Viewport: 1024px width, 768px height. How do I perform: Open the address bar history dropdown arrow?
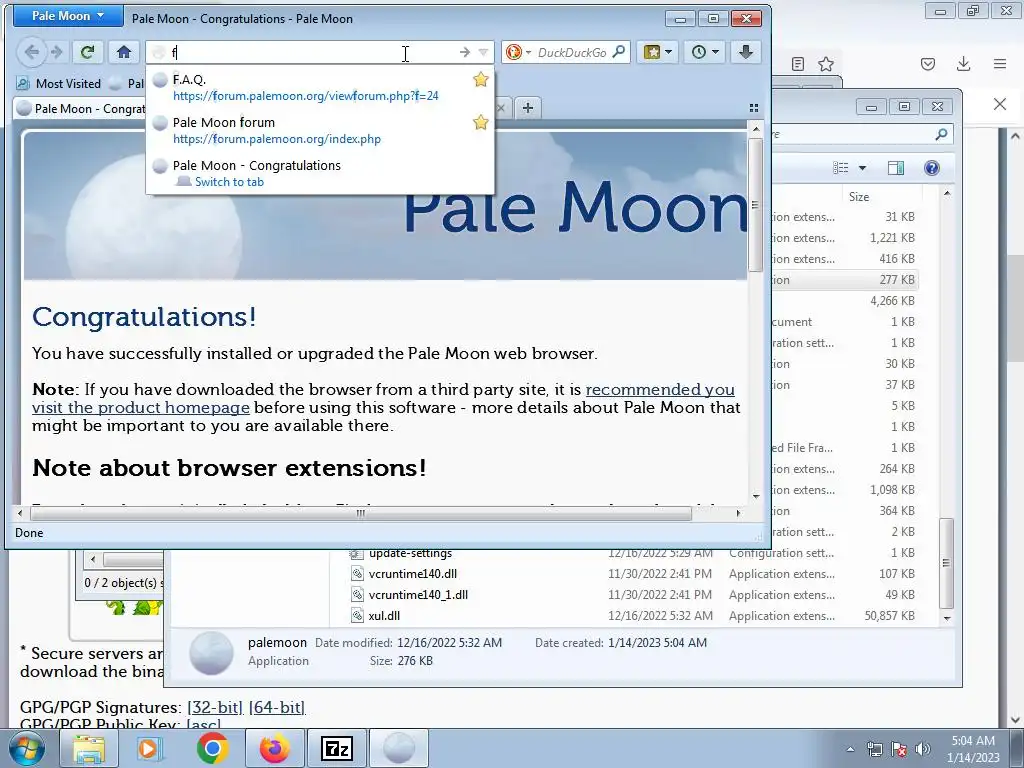(483, 52)
